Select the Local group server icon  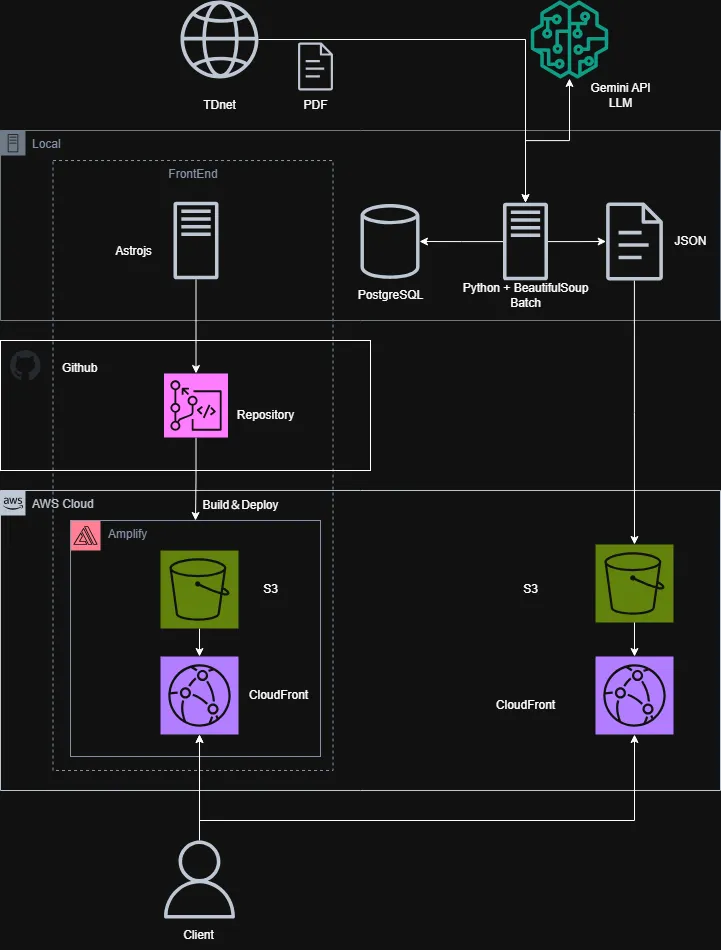point(13,143)
